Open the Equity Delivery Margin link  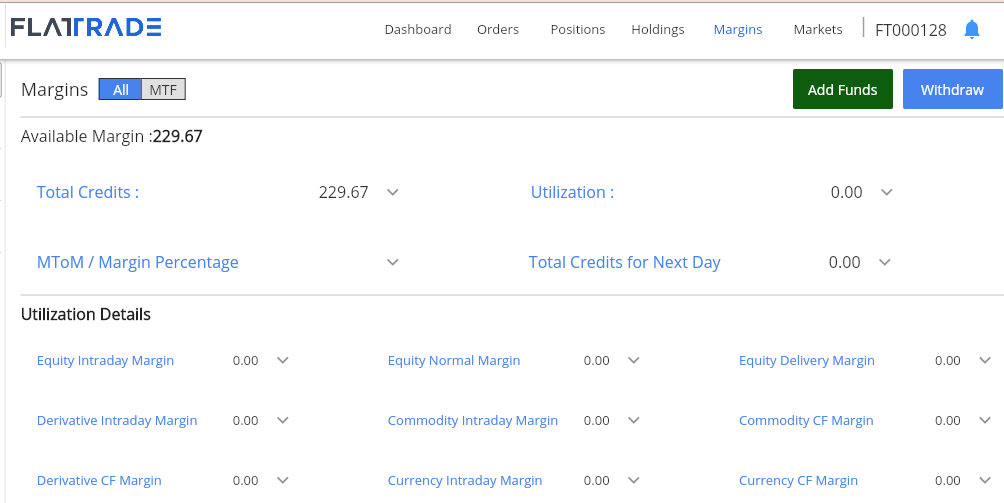(x=806, y=360)
